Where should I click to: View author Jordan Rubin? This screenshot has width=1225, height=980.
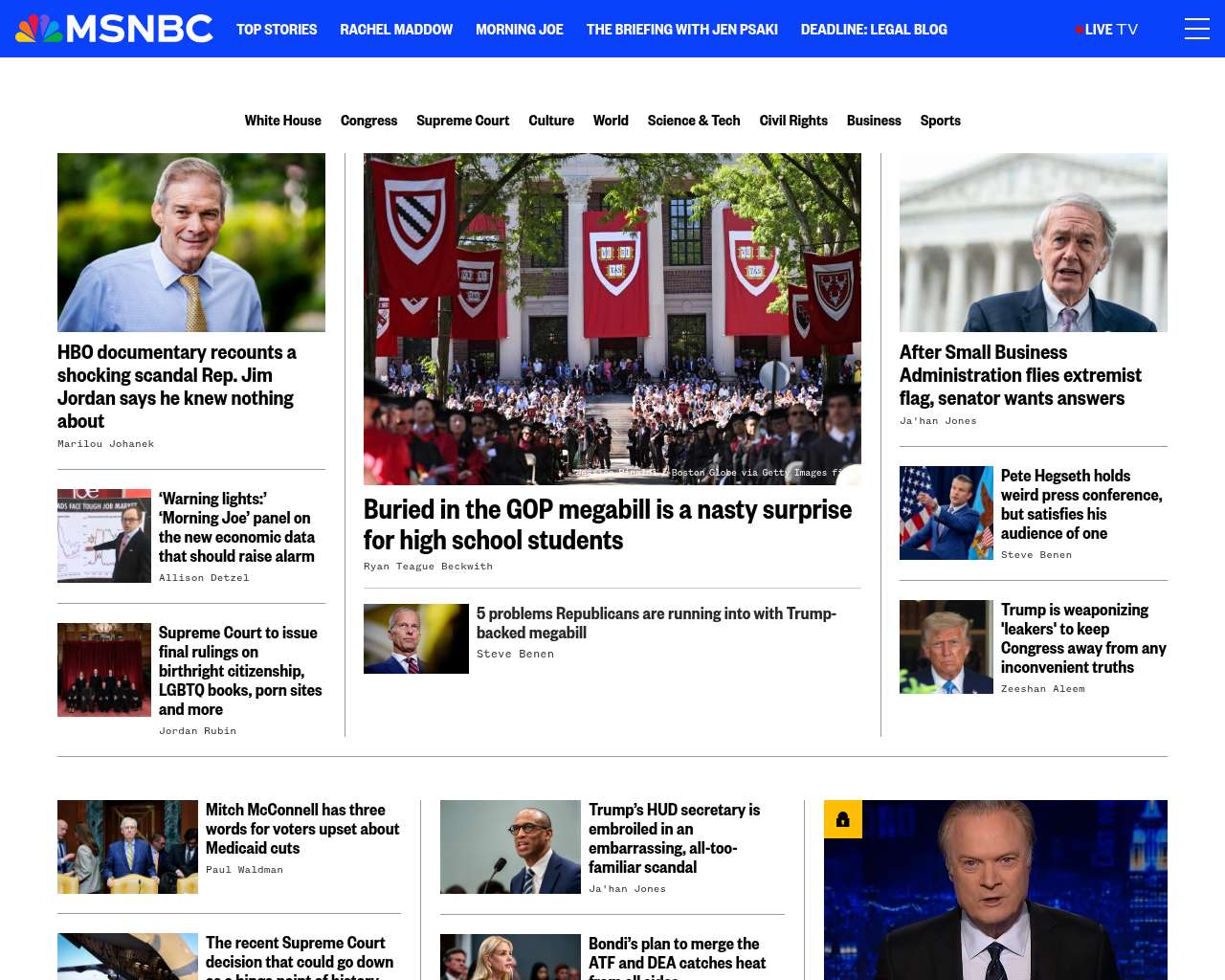(x=197, y=731)
